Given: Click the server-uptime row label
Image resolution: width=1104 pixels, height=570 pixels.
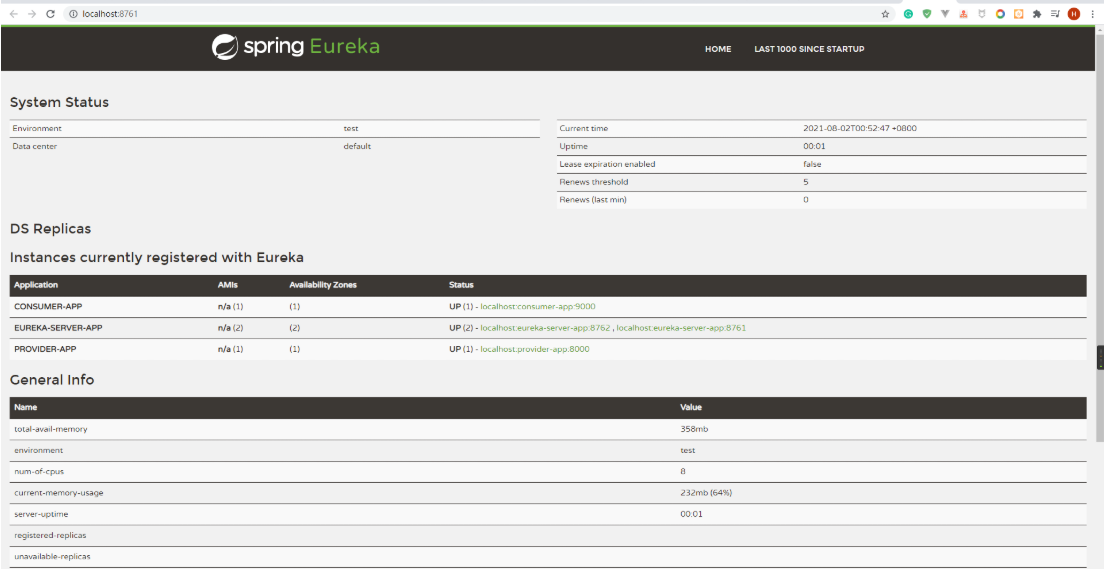Looking at the screenshot, I should pyautogui.click(x=40, y=514).
